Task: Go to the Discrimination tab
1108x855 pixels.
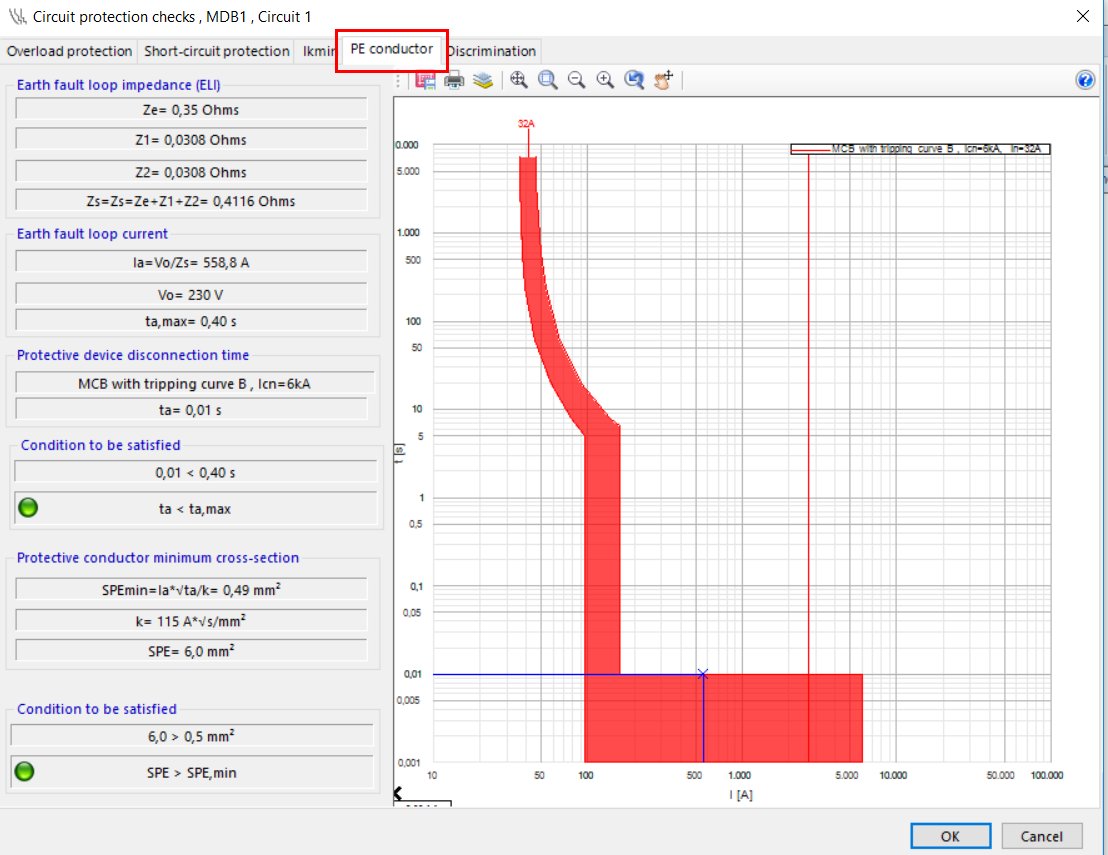Action: 491,51
